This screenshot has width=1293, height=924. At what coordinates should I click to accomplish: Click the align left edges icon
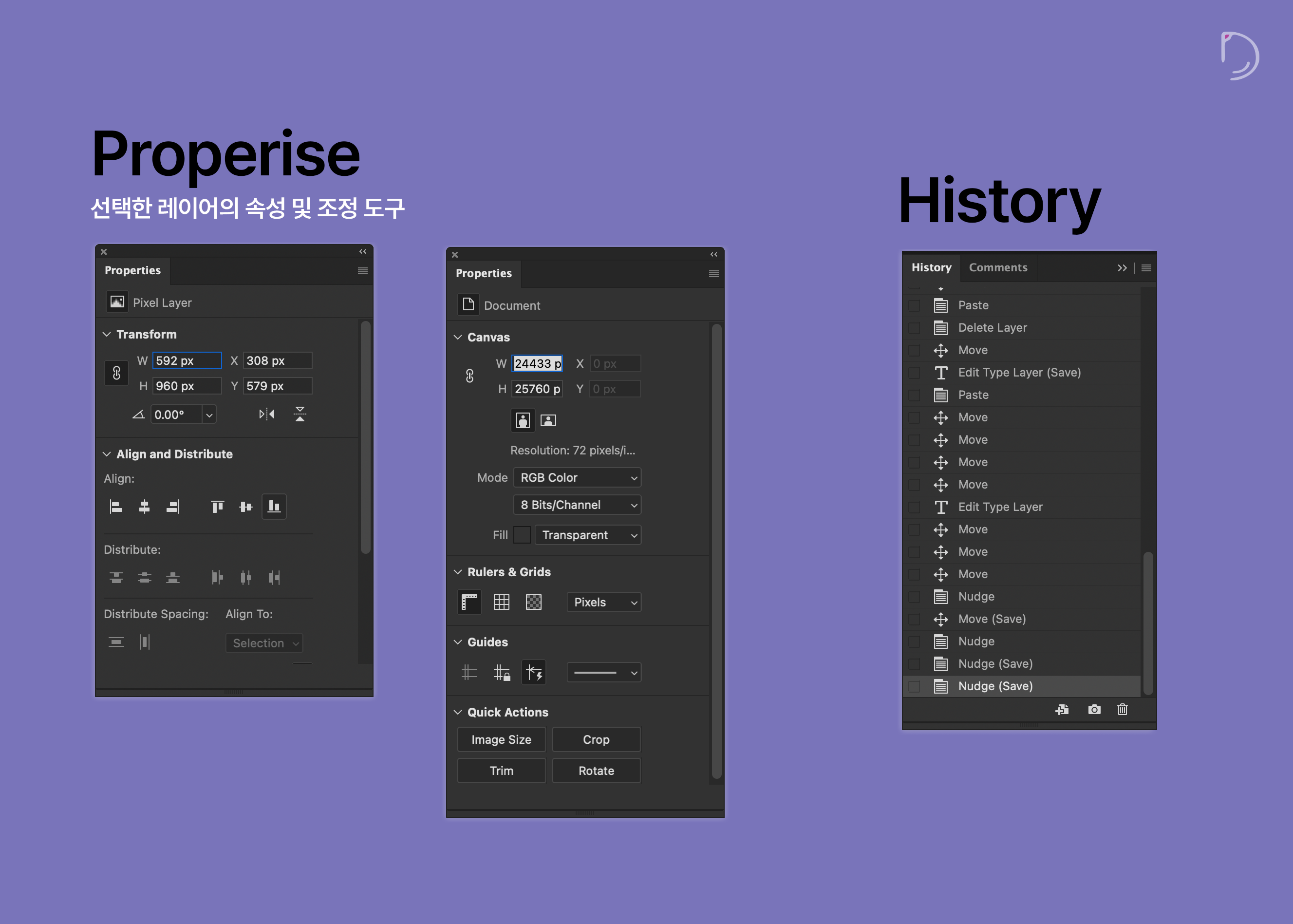tap(116, 507)
